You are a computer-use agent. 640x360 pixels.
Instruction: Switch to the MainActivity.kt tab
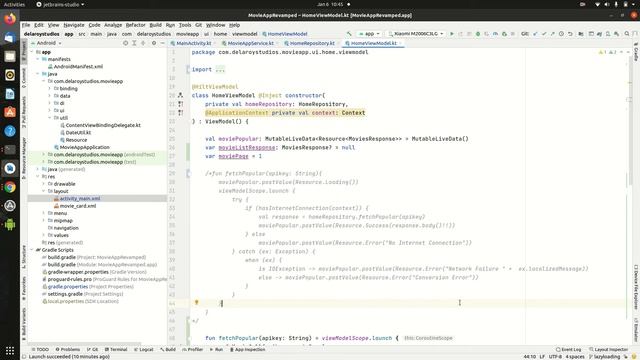coord(193,43)
